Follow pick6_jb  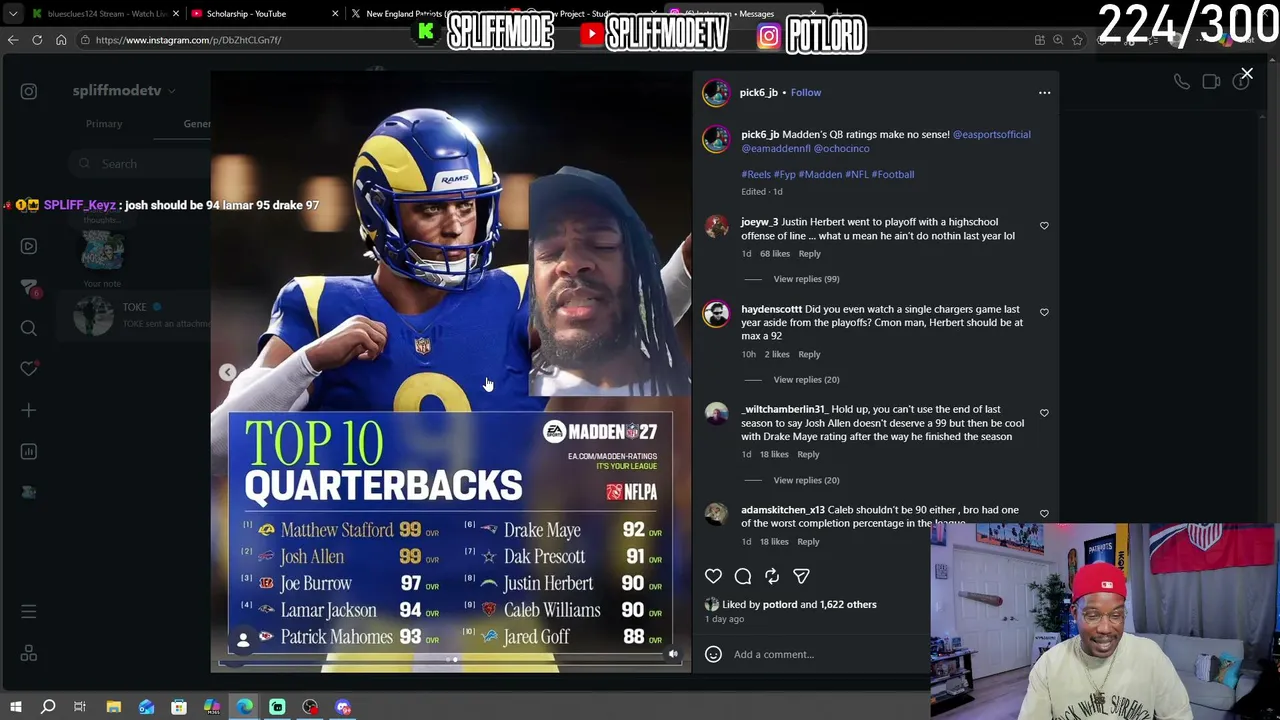pos(806,93)
